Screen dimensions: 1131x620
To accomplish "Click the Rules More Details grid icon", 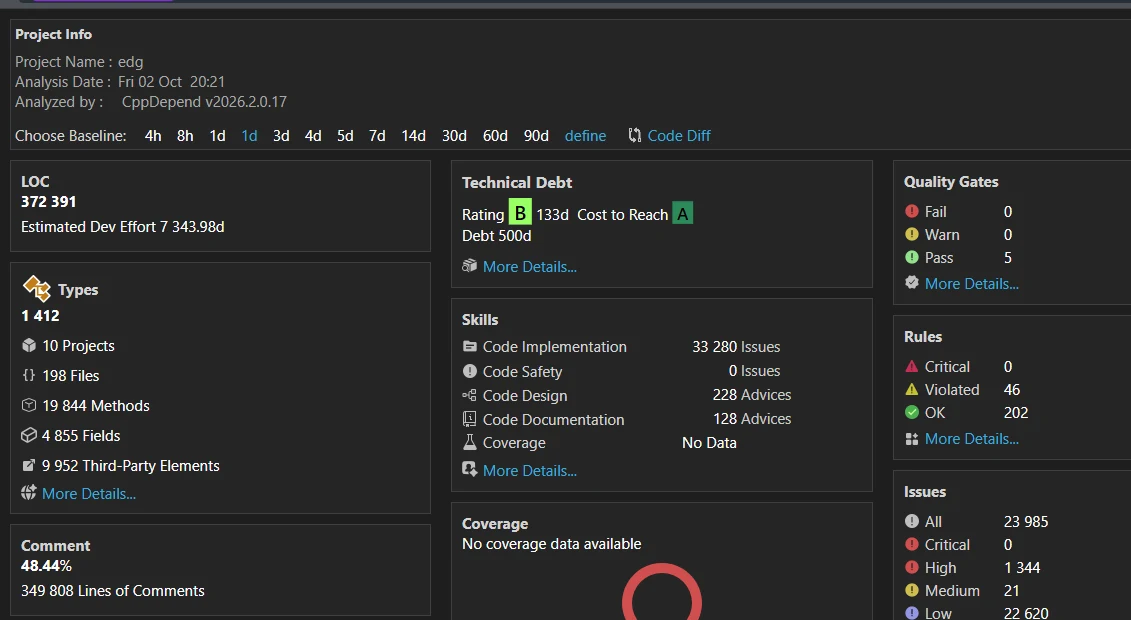I will click(912, 439).
